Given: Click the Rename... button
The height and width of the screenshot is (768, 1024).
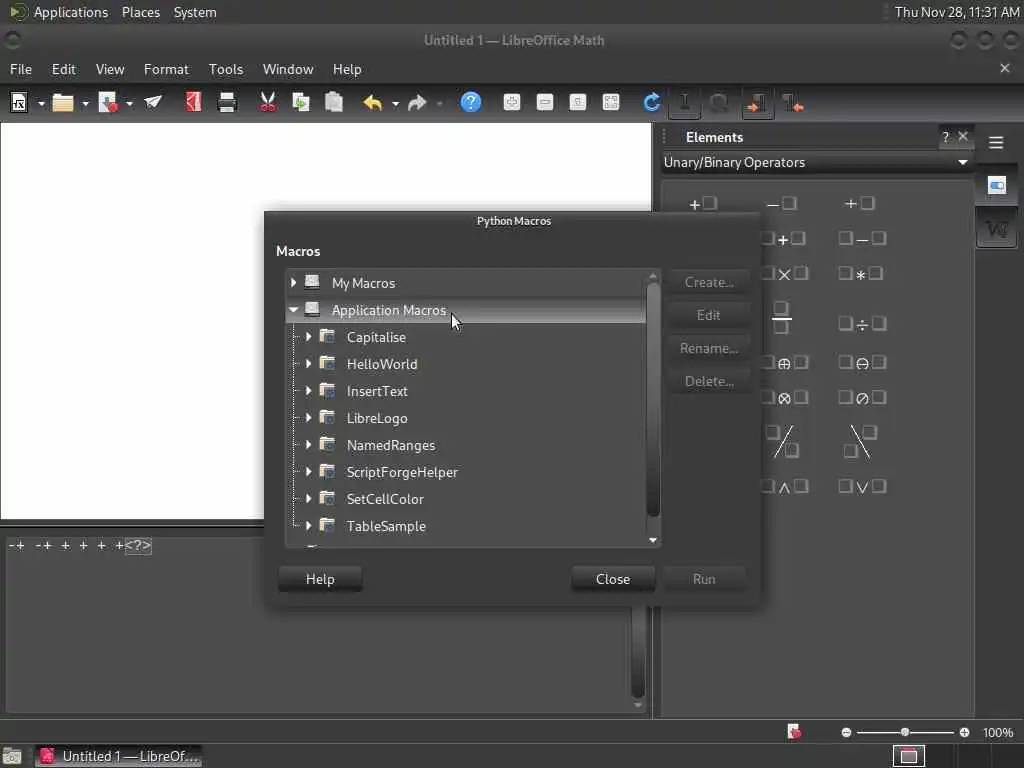Looking at the screenshot, I should coord(709,349).
